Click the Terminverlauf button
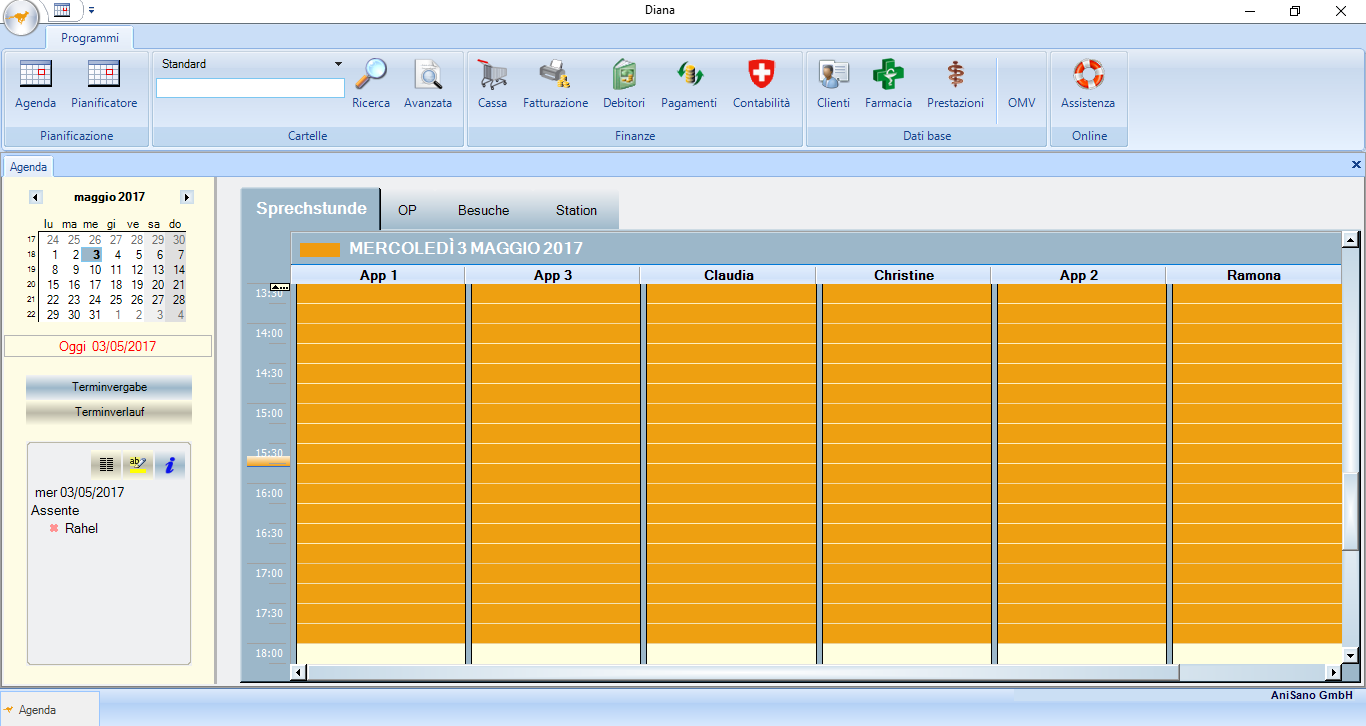1366x726 pixels. coord(109,412)
